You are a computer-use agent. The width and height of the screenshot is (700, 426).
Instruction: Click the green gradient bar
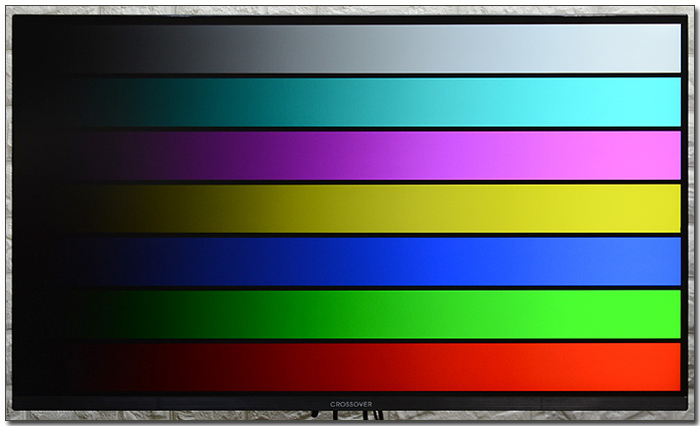coord(348,314)
